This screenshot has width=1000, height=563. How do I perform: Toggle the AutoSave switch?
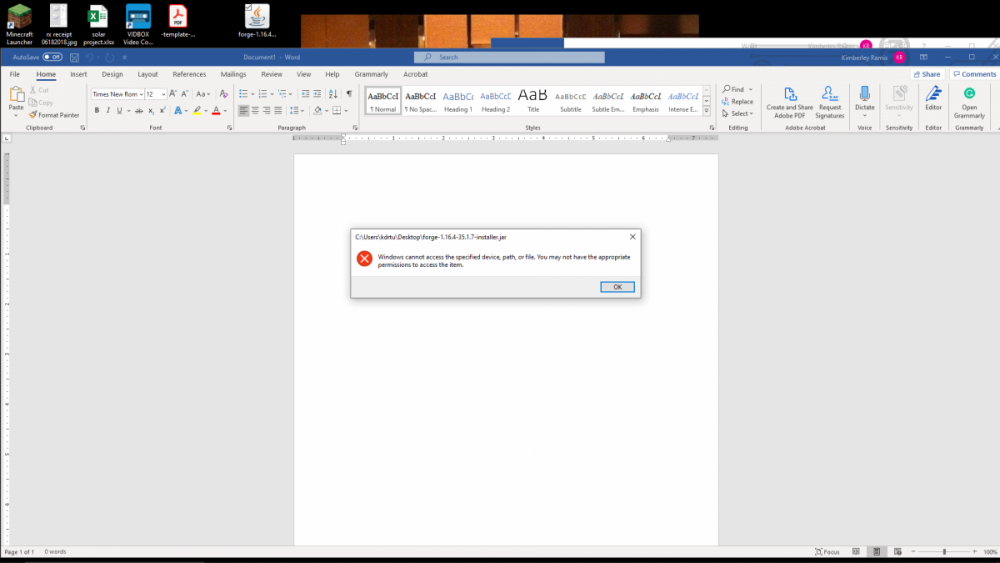pyautogui.click(x=52, y=57)
